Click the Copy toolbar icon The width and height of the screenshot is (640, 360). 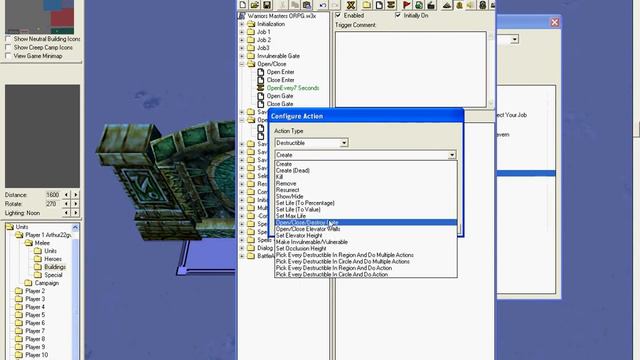click(295, 5)
